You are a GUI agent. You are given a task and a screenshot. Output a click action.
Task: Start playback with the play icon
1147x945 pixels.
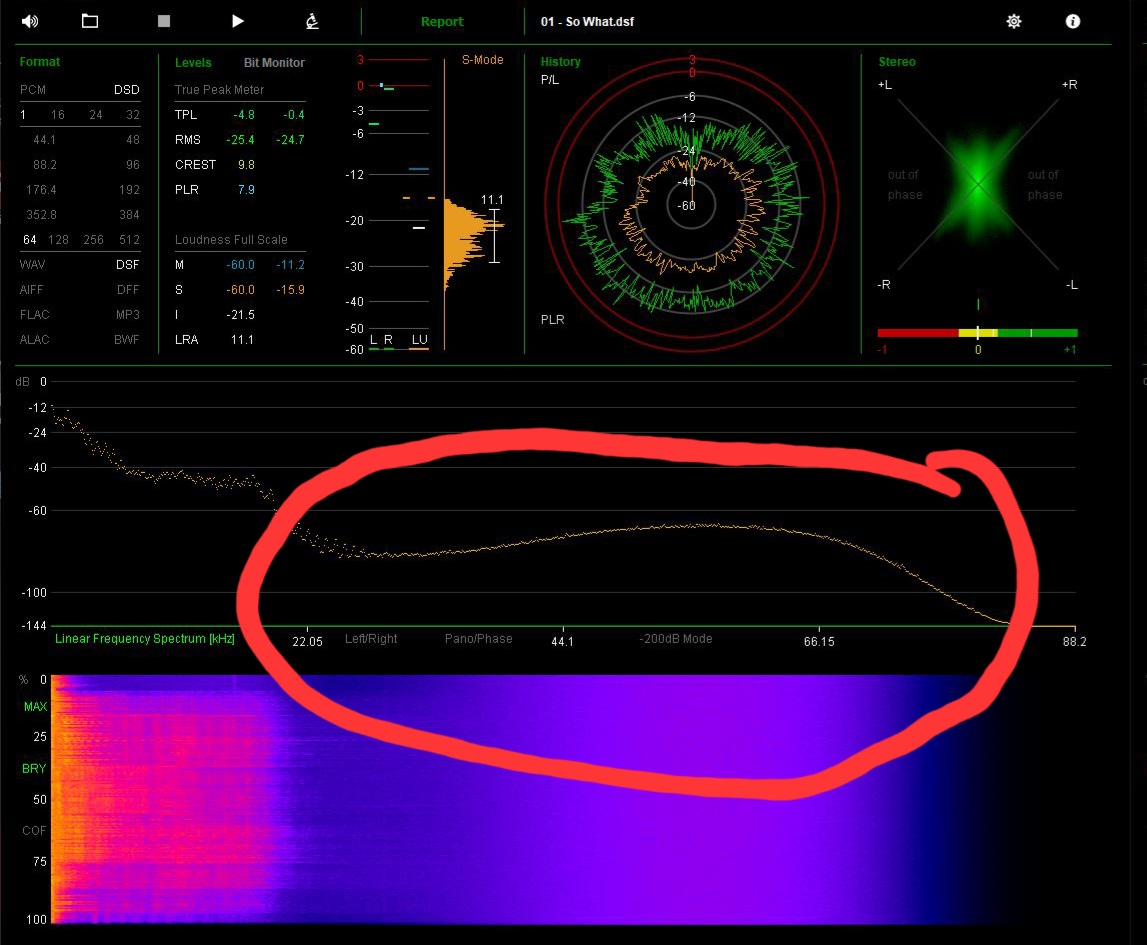click(238, 21)
